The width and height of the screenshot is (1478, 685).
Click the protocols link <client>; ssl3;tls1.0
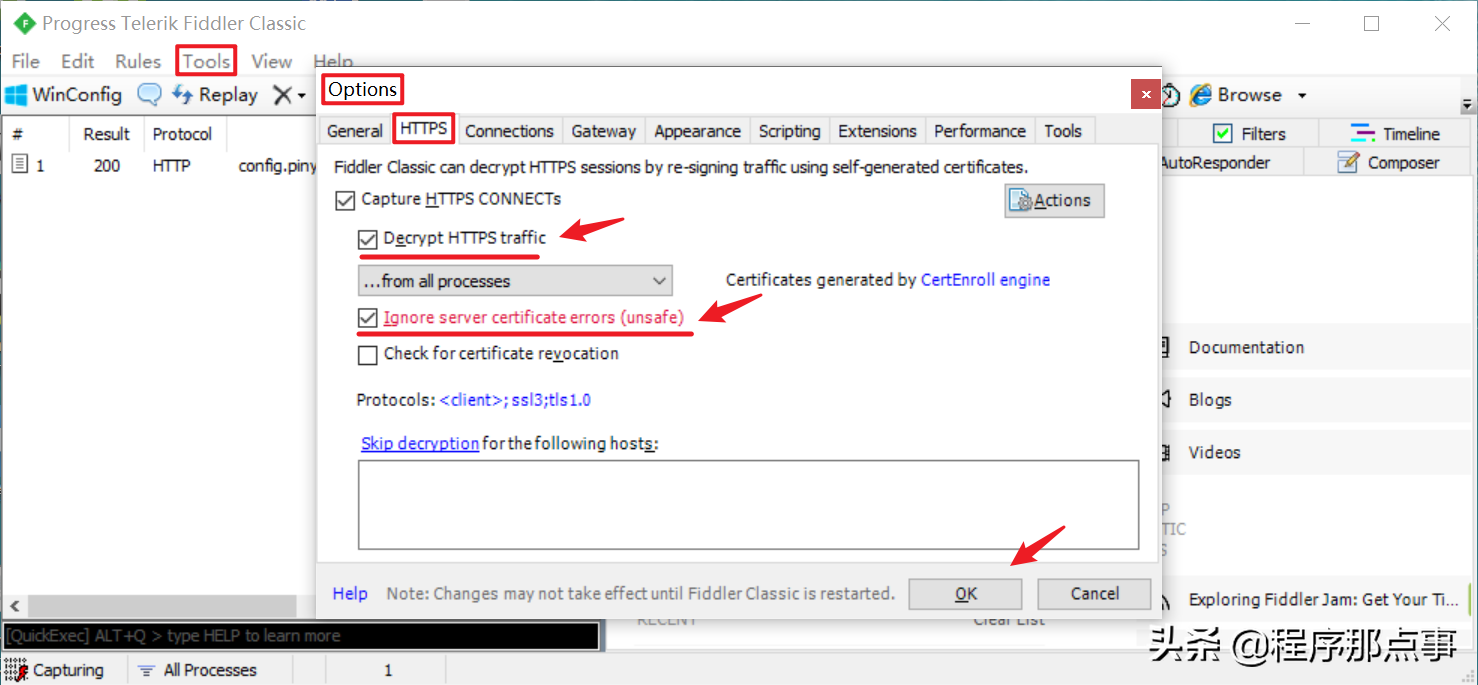click(x=515, y=400)
